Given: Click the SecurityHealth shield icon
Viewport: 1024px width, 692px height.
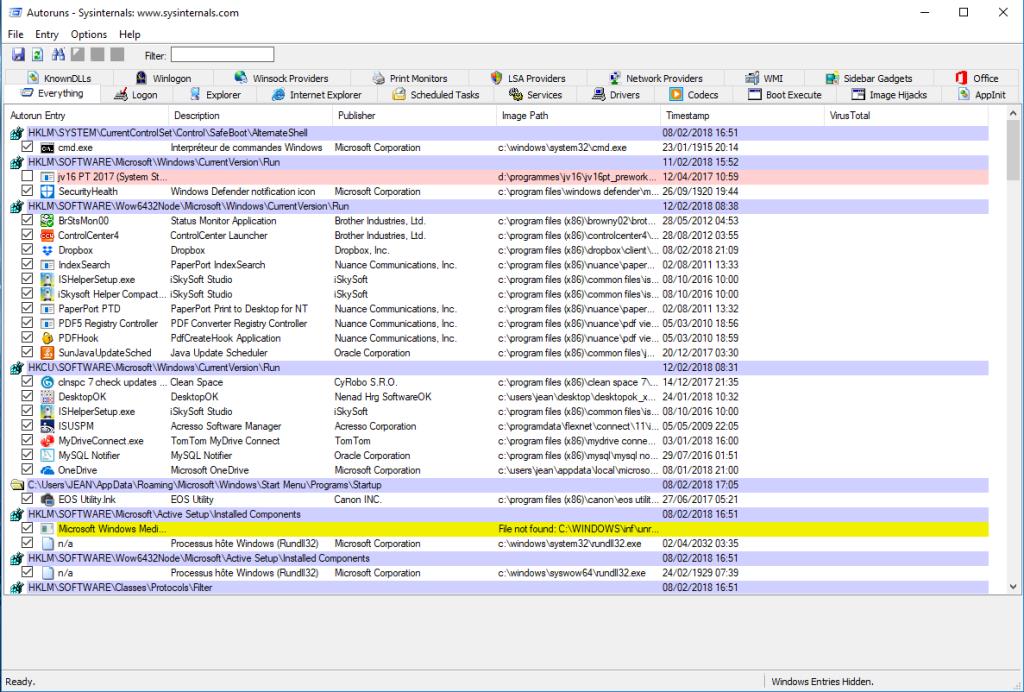Looking at the screenshot, I should (x=46, y=191).
